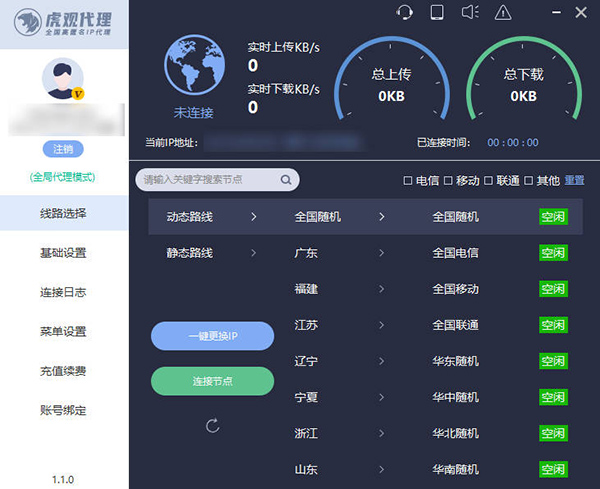Viewport: 600px width, 489px height.
Task: Click the mobile device icon in title bar
Action: 436,12
